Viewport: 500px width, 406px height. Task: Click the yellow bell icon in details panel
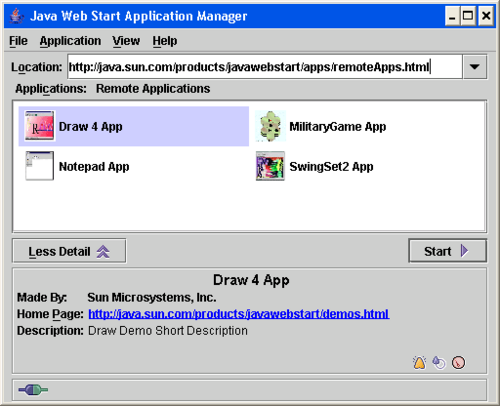pos(419,363)
